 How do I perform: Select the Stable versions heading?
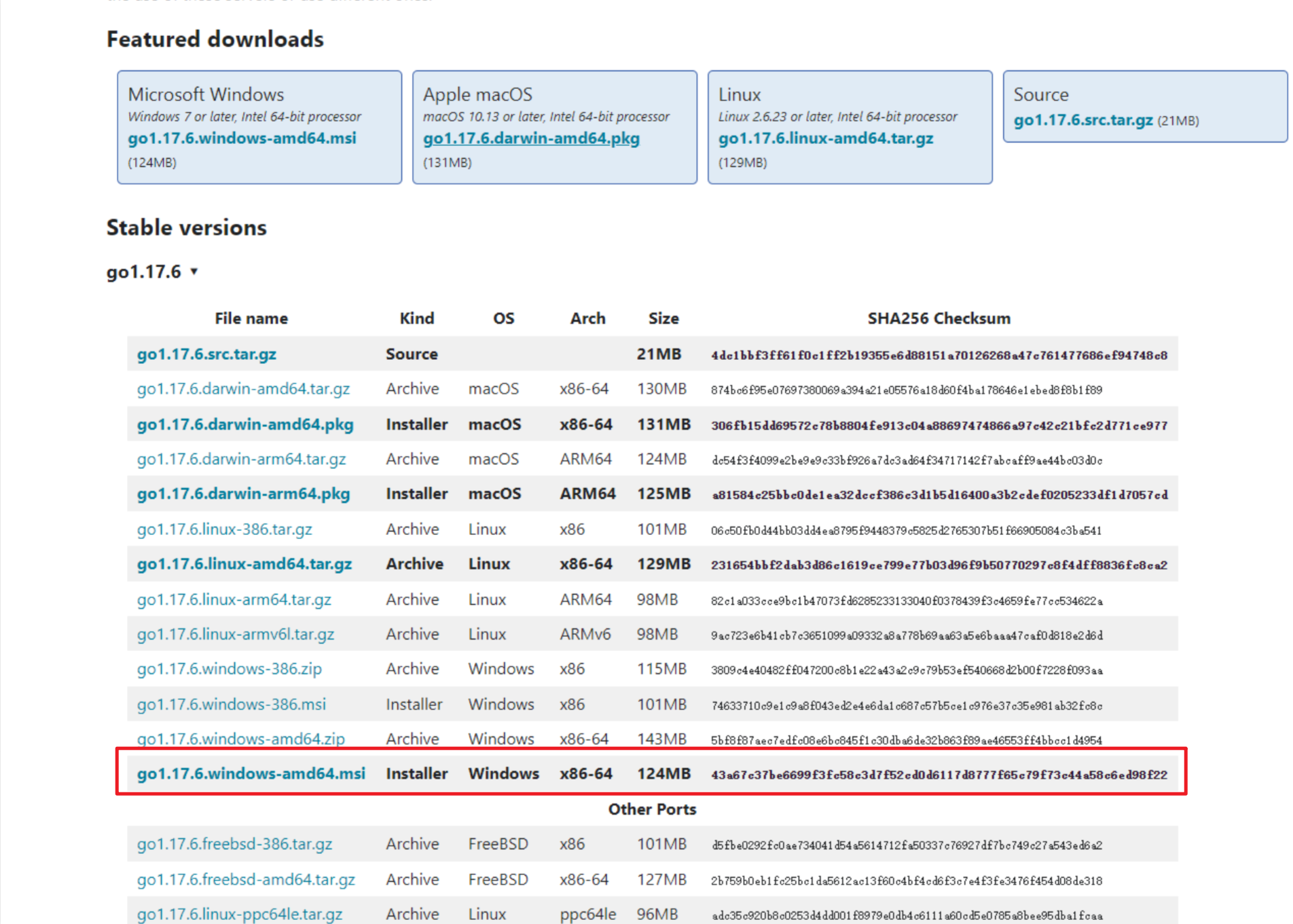coord(187,227)
